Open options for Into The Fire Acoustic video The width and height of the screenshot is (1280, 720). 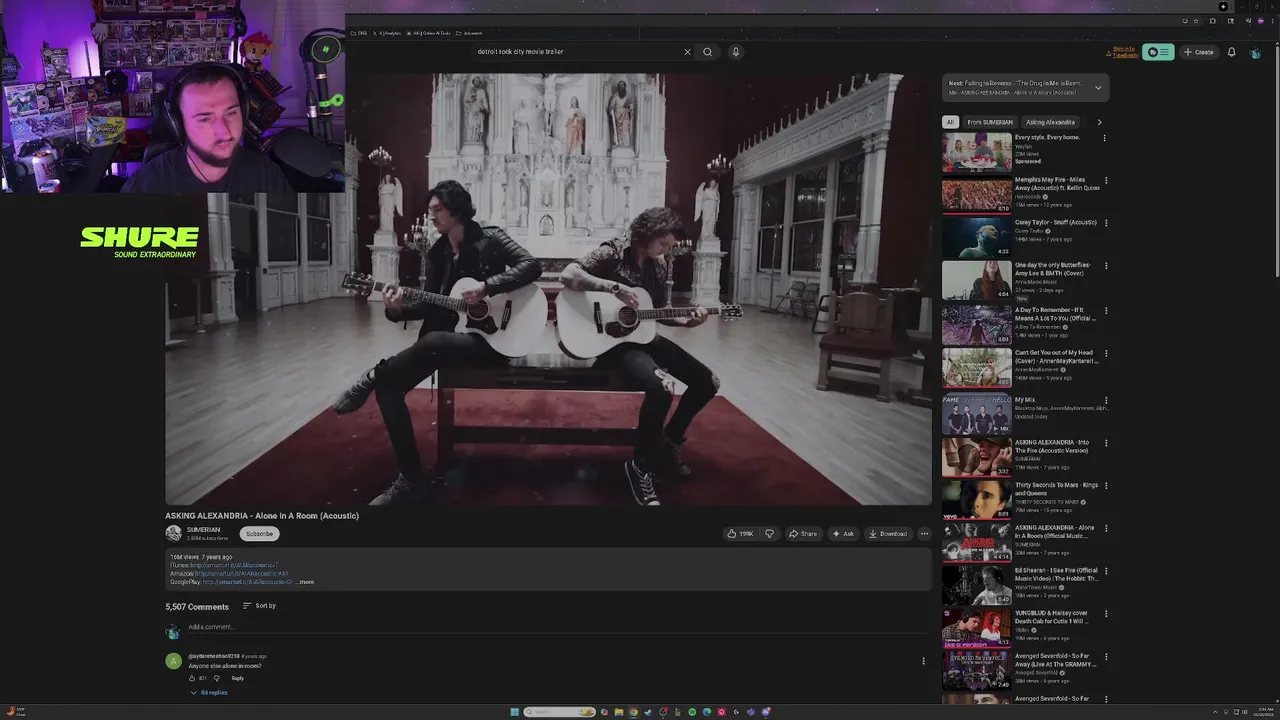(1105, 443)
